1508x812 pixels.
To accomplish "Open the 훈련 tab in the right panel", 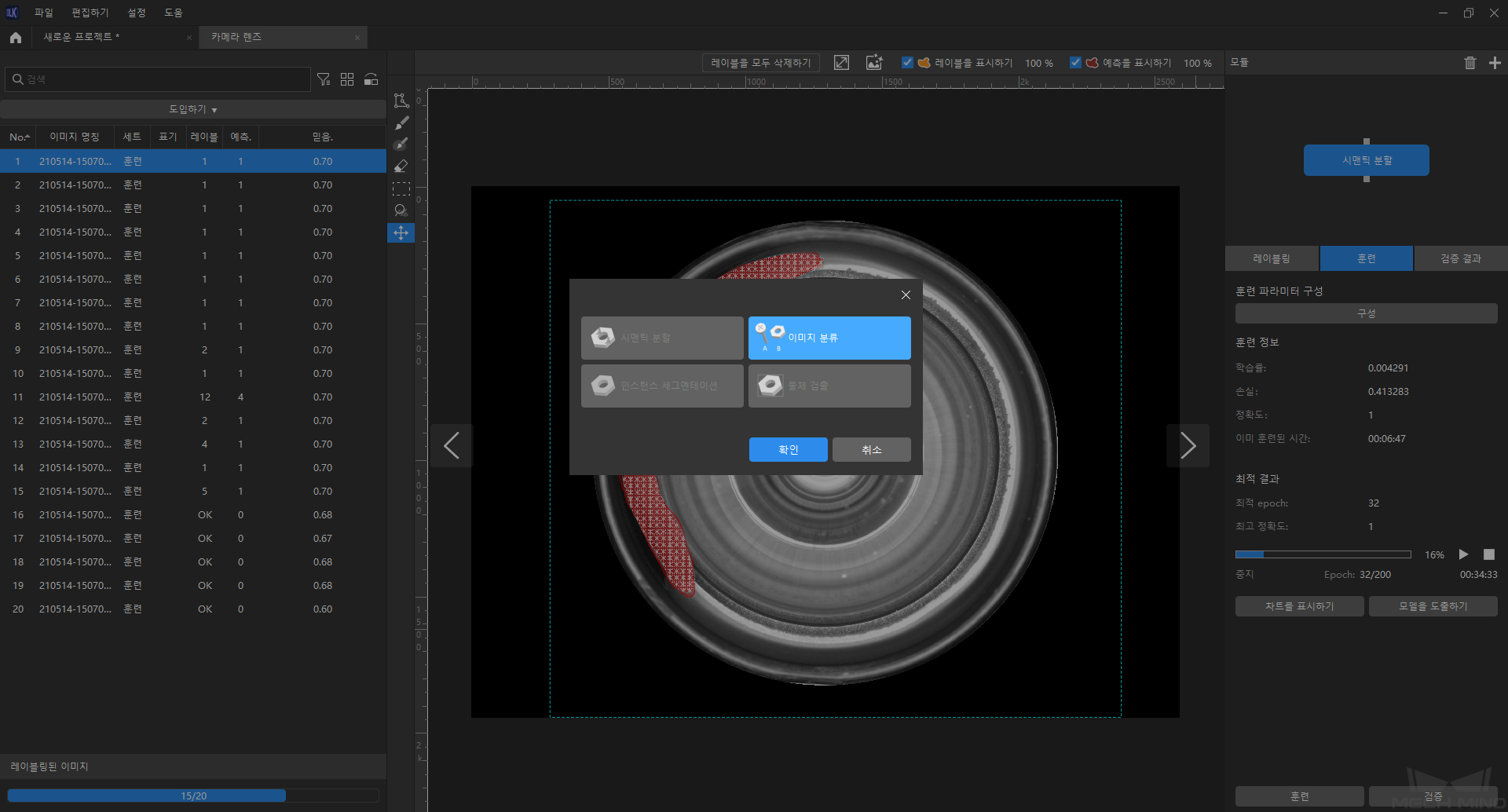I will (1367, 258).
